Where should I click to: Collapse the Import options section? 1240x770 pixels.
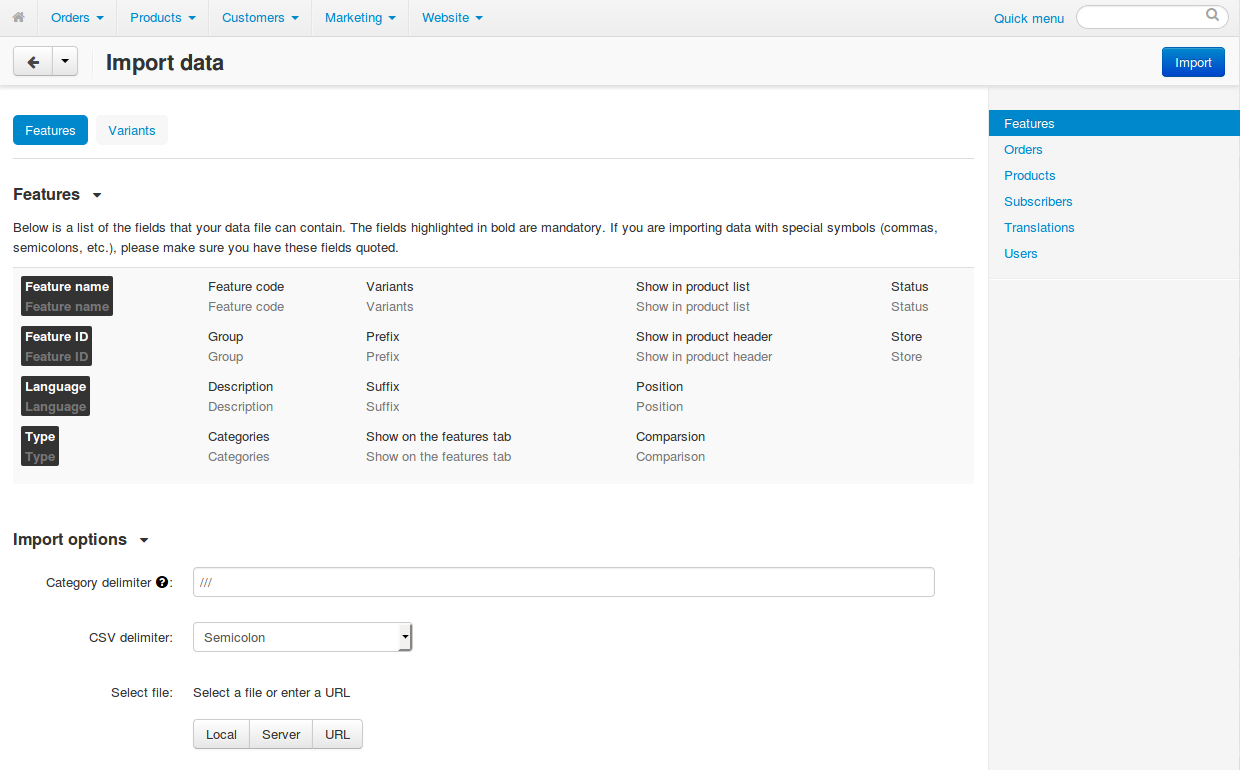[81, 539]
